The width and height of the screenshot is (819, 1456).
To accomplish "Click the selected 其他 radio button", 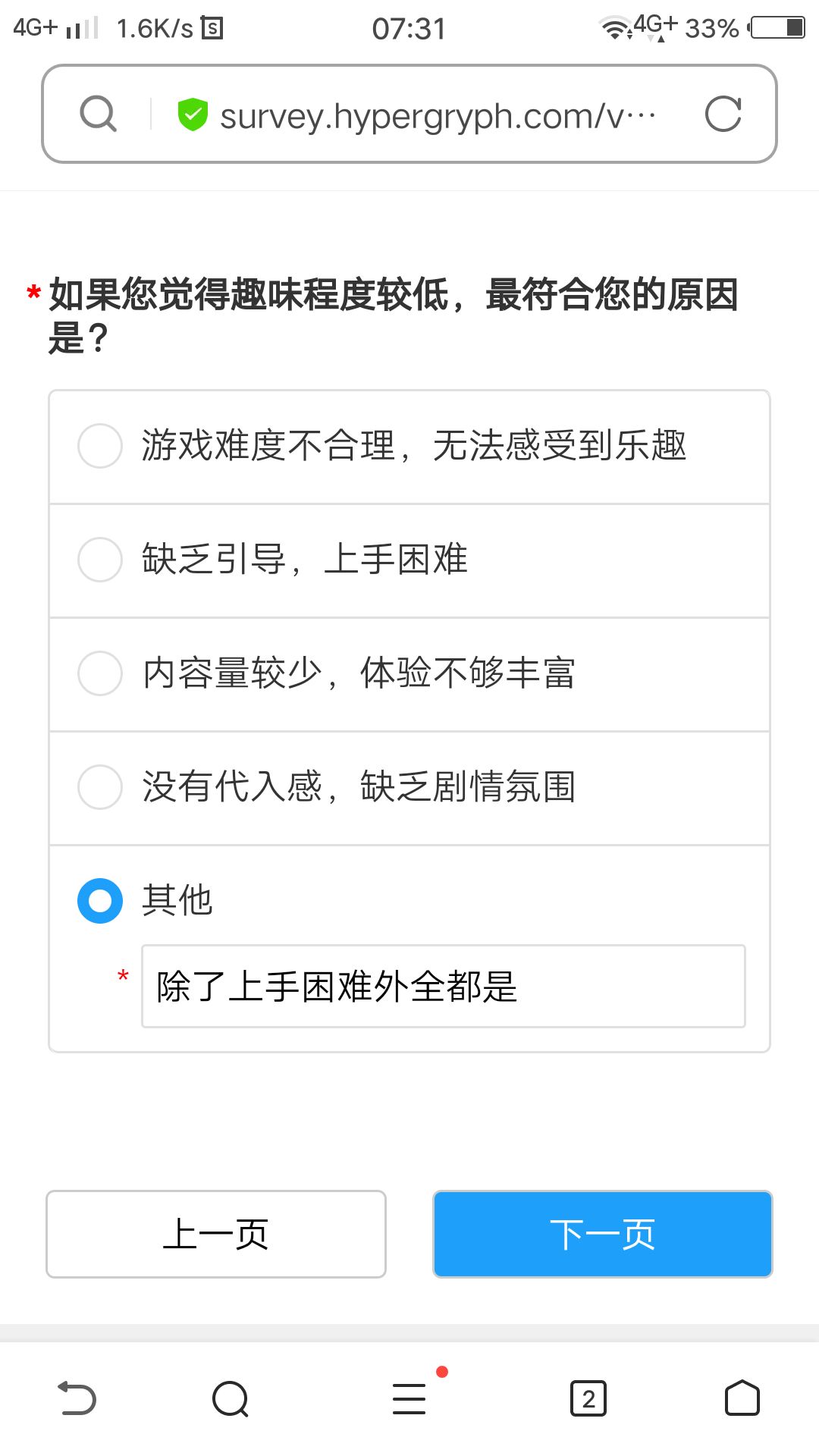I will 100,901.
